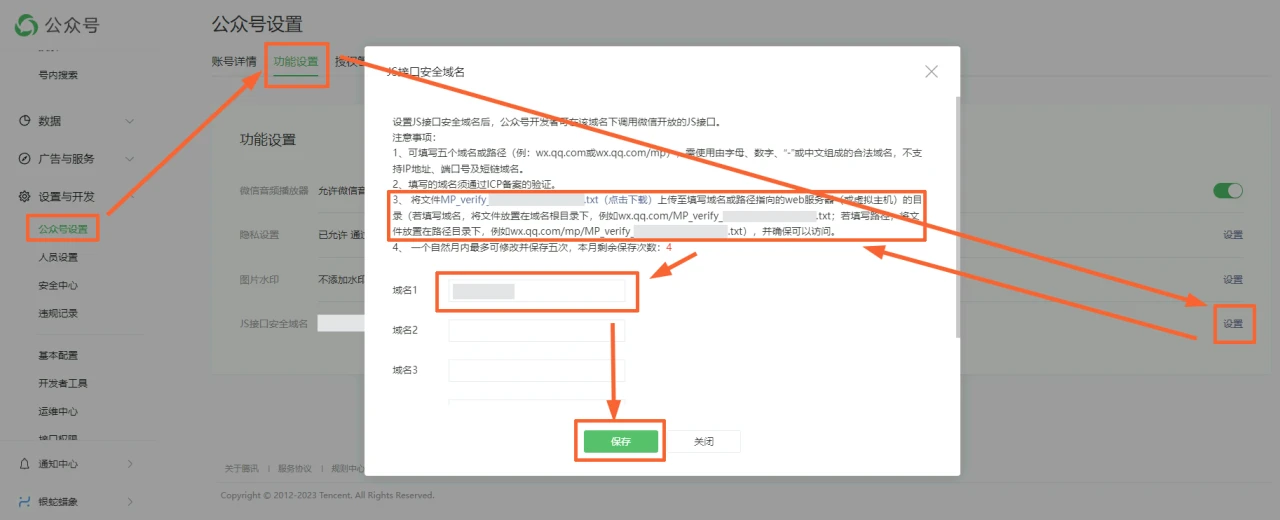Image resolution: width=1280 pixels, height=520 pixels.
Task: Collapse the 设置与开发 section chevron
Action: (x=130, y=197)
